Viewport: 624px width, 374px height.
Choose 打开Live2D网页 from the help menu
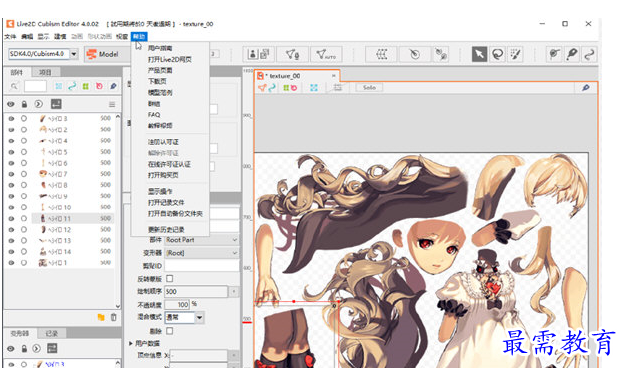[170, 59]
